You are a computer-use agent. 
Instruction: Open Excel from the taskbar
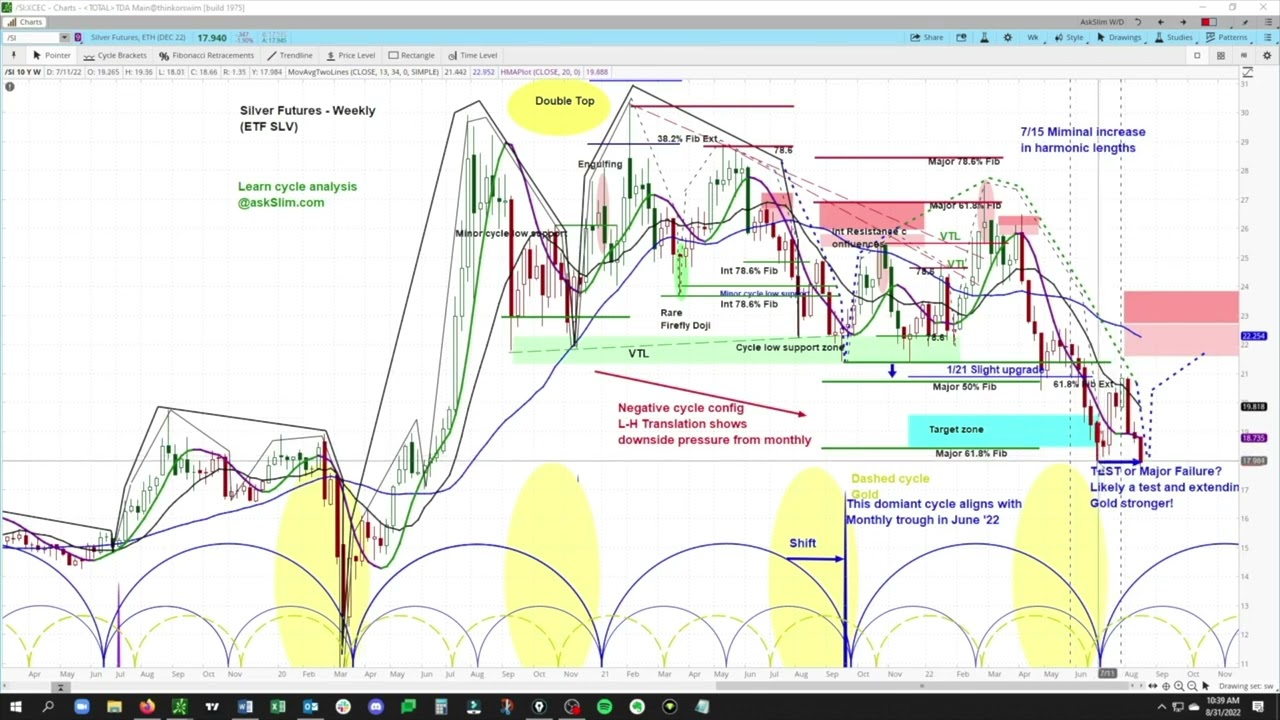click(278, 708)
